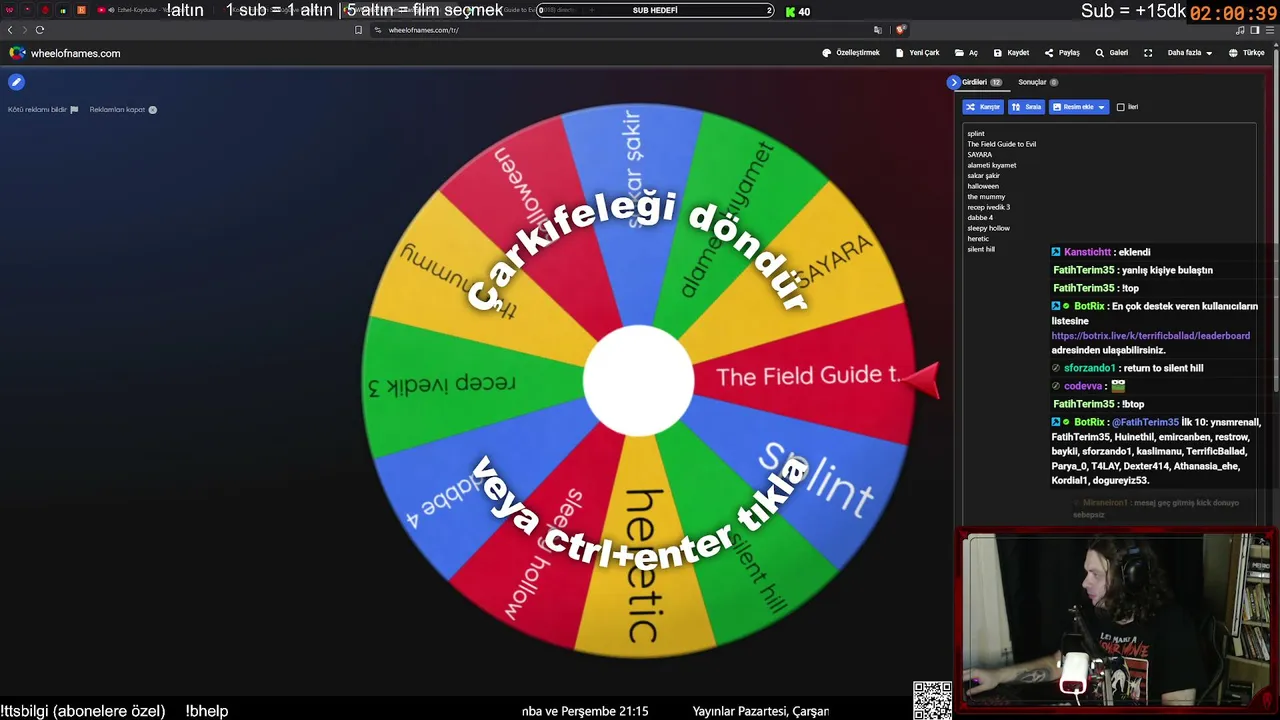Open the Galeri gallery

(x=1112, y=53)
